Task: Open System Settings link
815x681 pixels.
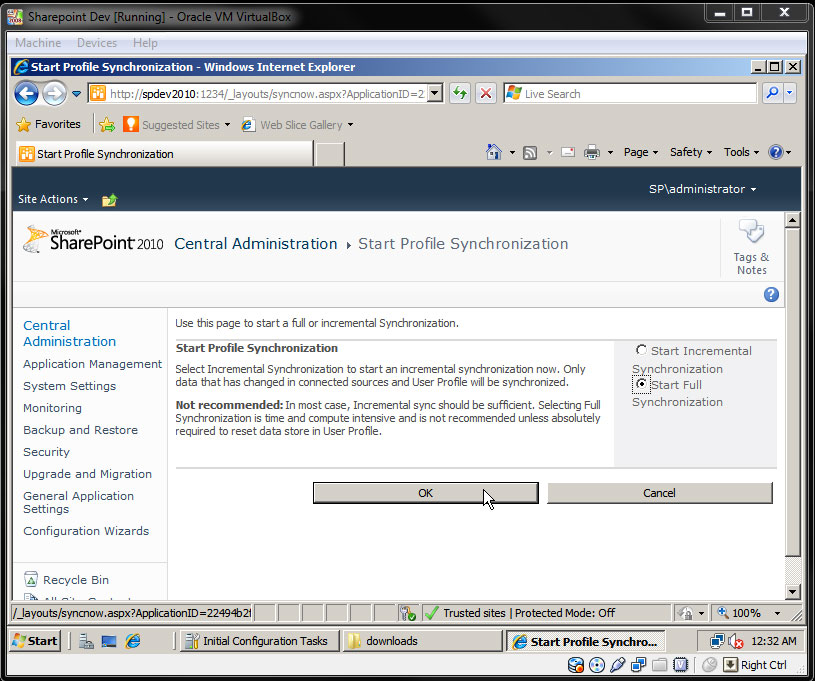Action: point(70,386)
